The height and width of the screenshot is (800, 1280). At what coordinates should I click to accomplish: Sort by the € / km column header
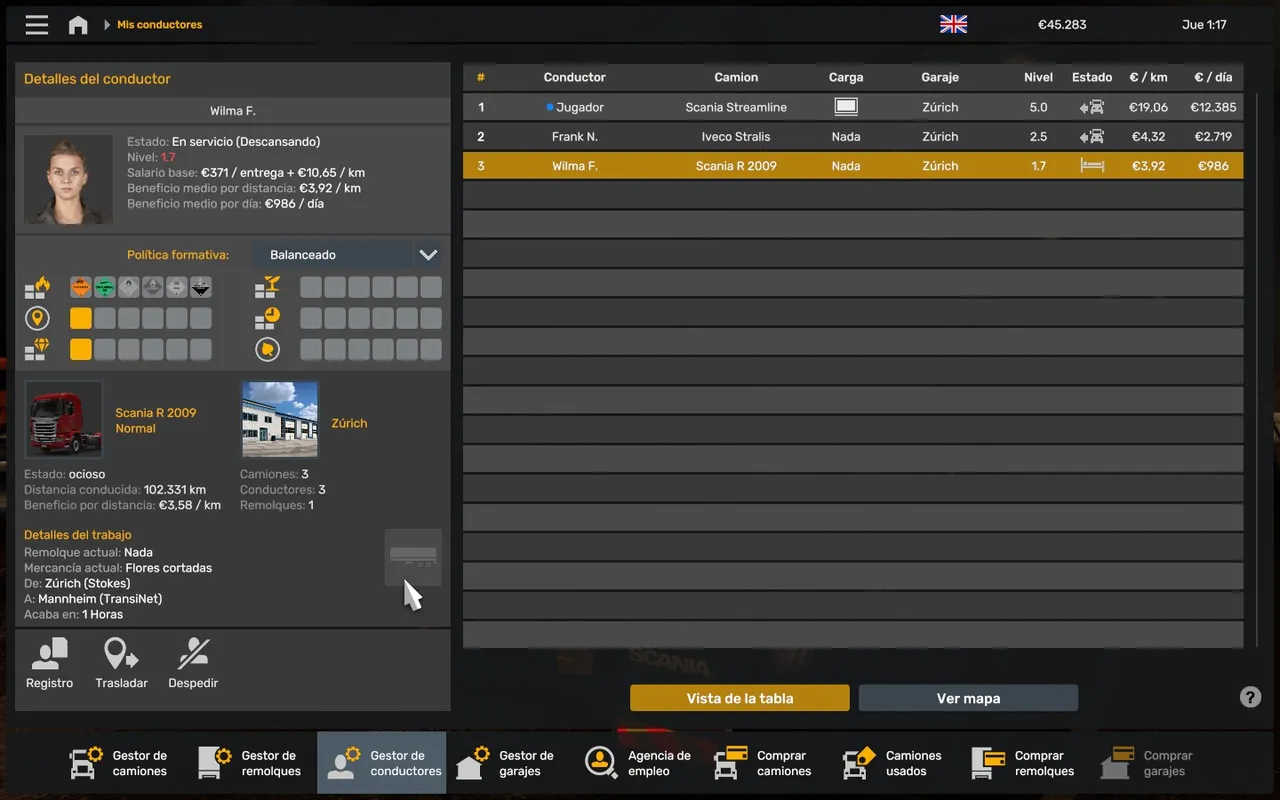point(1148,77)
